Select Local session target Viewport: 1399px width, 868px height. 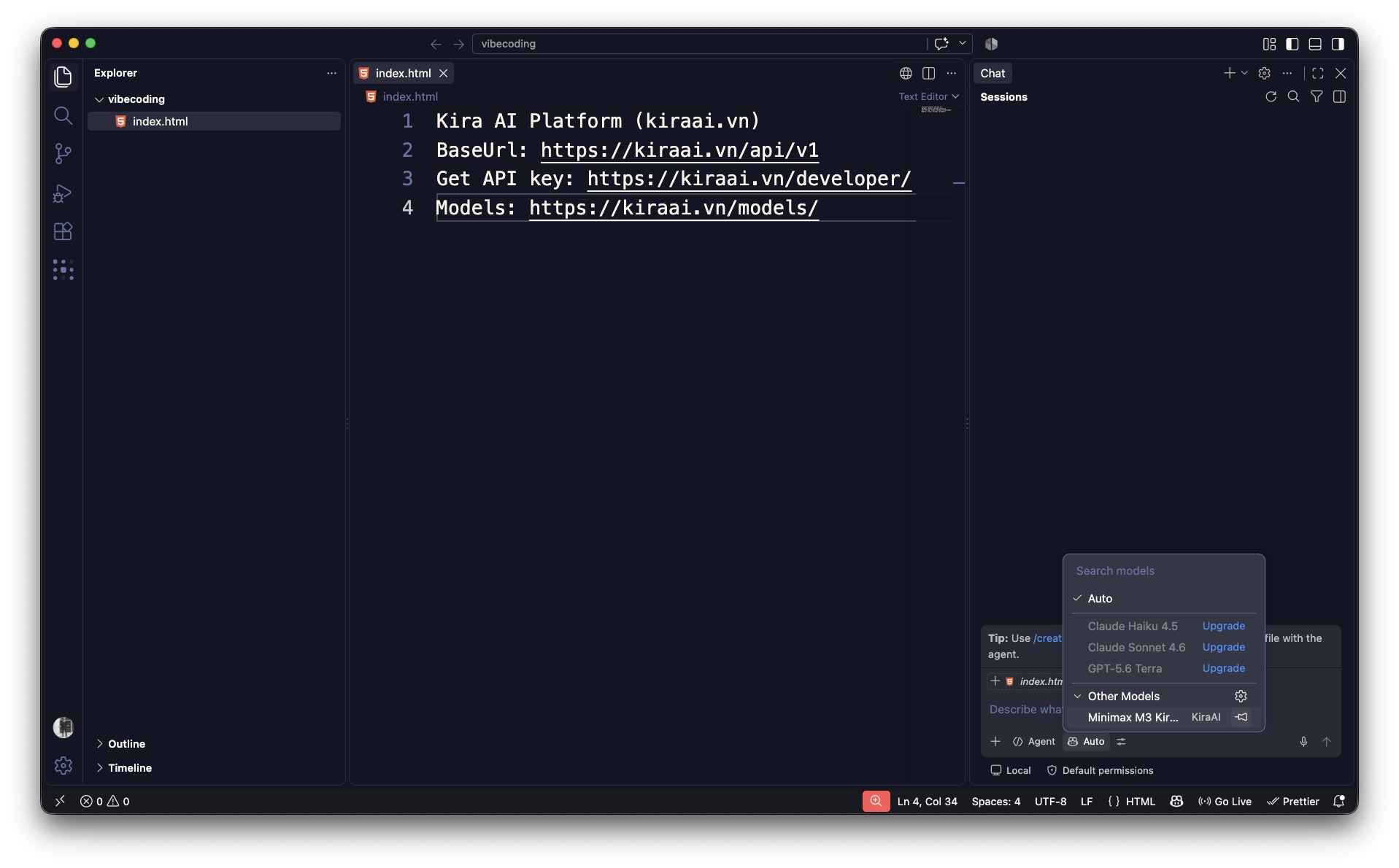point(1010,771)
